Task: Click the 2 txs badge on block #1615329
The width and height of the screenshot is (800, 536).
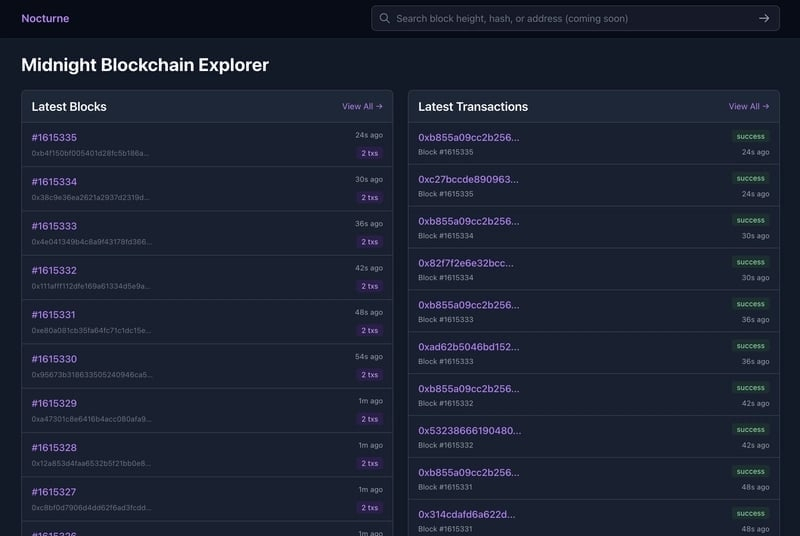Action: coord(370,419)
